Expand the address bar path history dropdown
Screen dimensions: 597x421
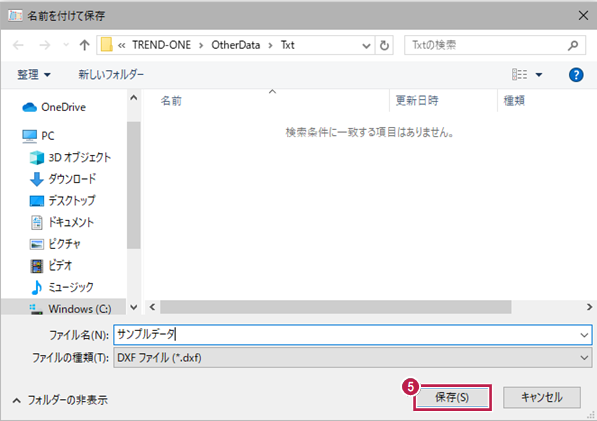click(x=366, y=46)
